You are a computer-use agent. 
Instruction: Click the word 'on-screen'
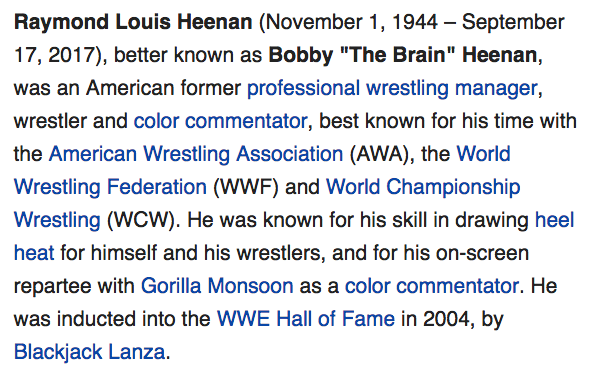pos(482,253)
